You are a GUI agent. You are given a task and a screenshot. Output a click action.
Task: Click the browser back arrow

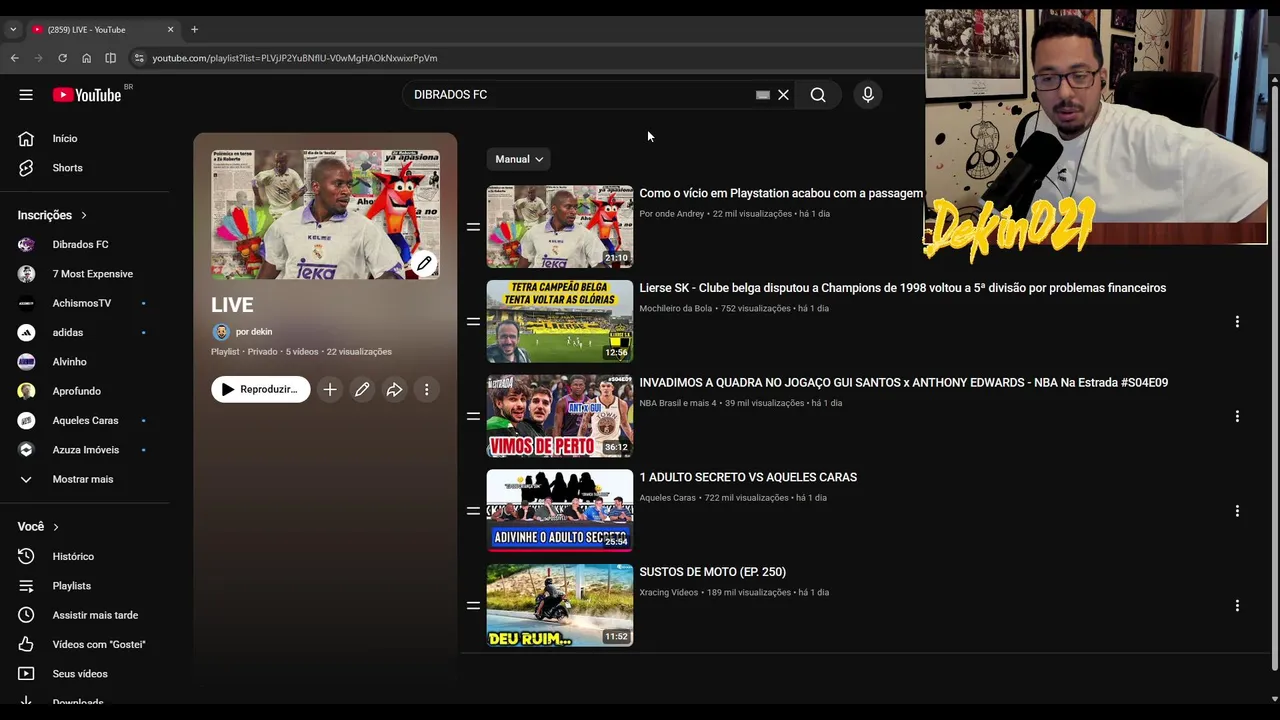click(x=15, y=58)
